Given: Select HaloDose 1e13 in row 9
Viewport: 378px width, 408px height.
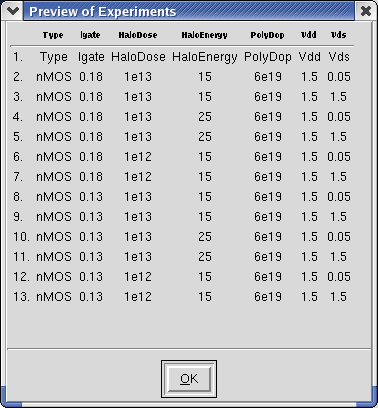Looking at the screenshot, I should (x=138, y=217).
